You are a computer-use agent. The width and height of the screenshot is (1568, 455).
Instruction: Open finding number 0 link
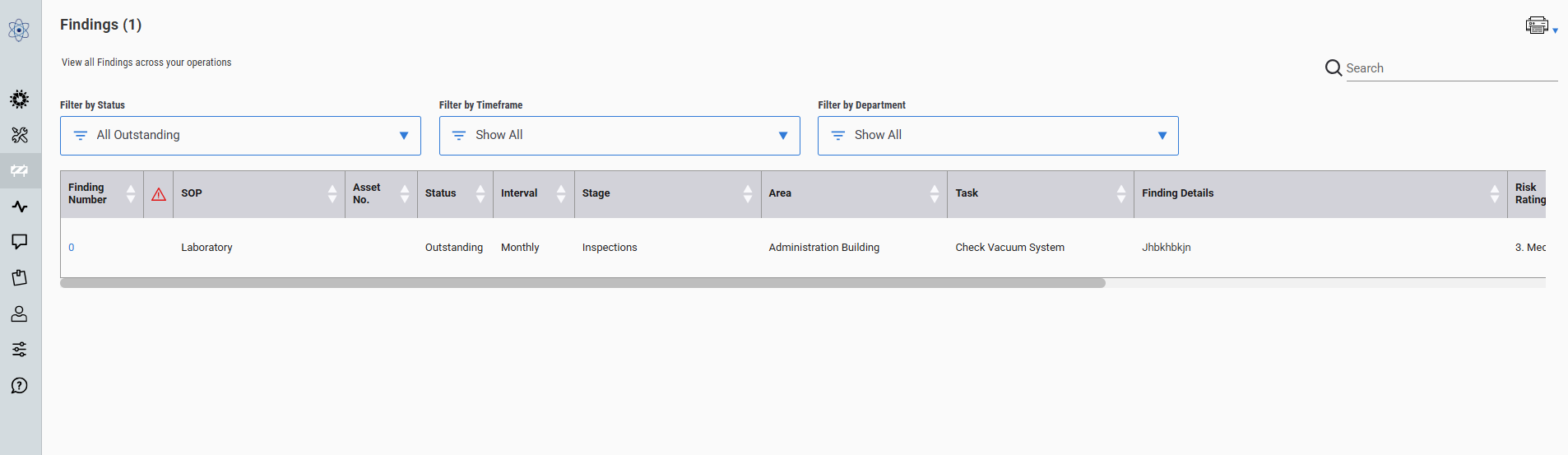point(72,248)
